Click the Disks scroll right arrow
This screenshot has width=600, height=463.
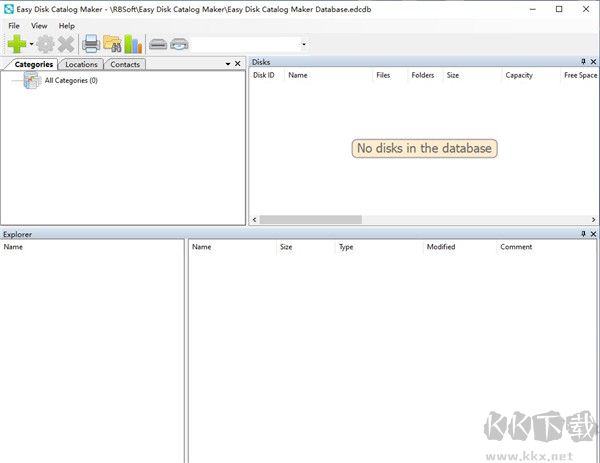[593, 220]
